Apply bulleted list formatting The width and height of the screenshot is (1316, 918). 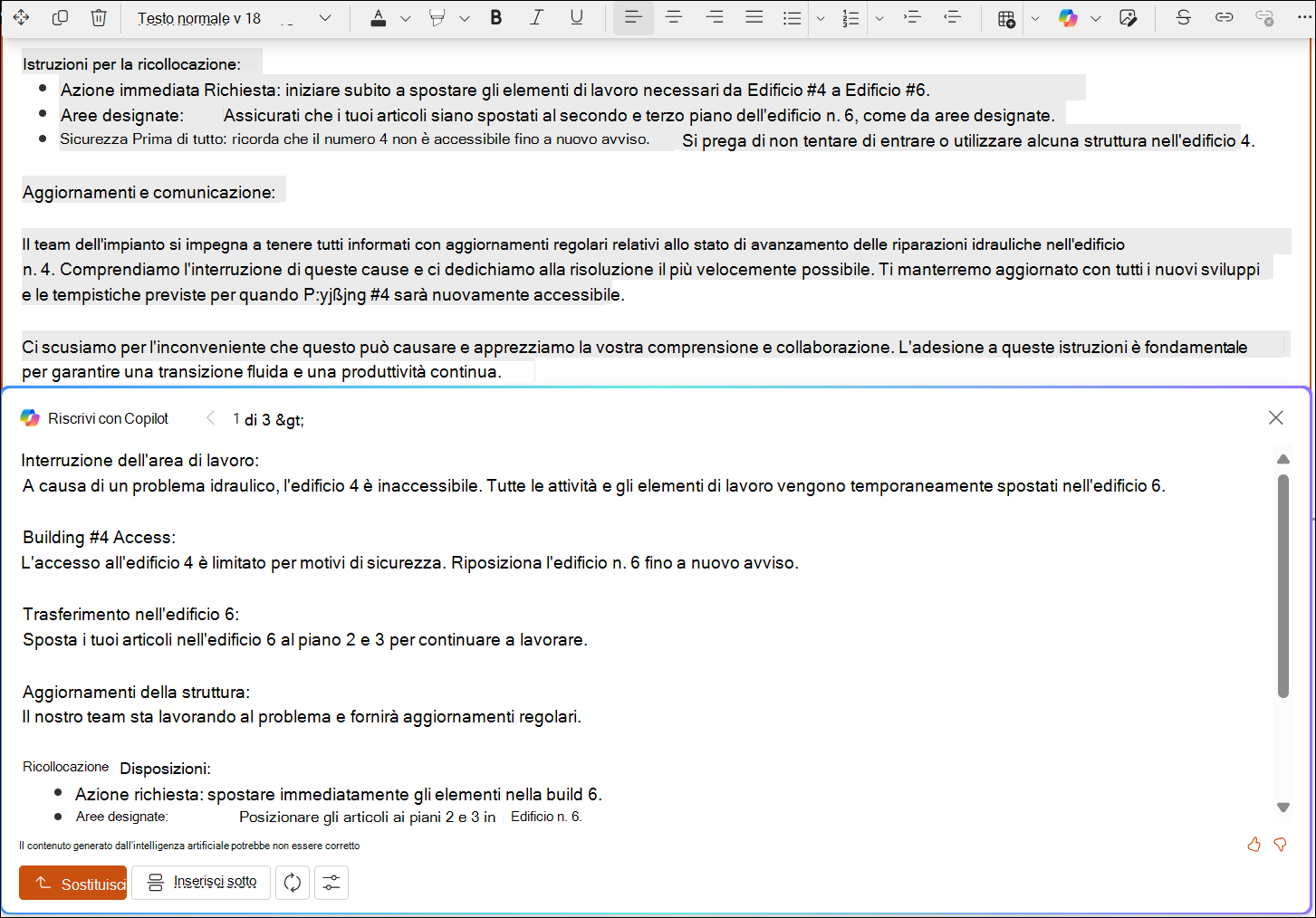tap(792, 18)
